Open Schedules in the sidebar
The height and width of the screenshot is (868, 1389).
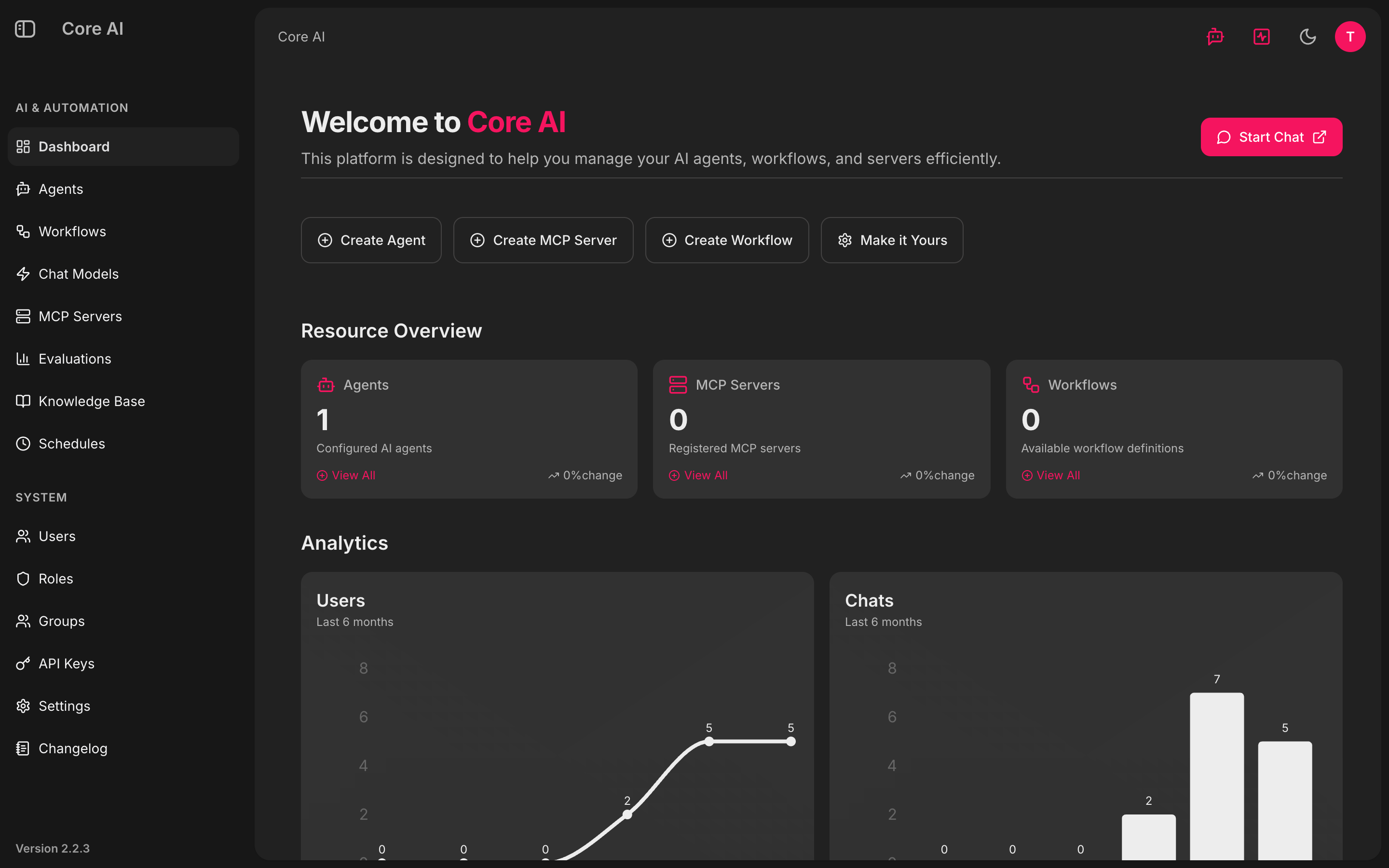coord(123,444)
